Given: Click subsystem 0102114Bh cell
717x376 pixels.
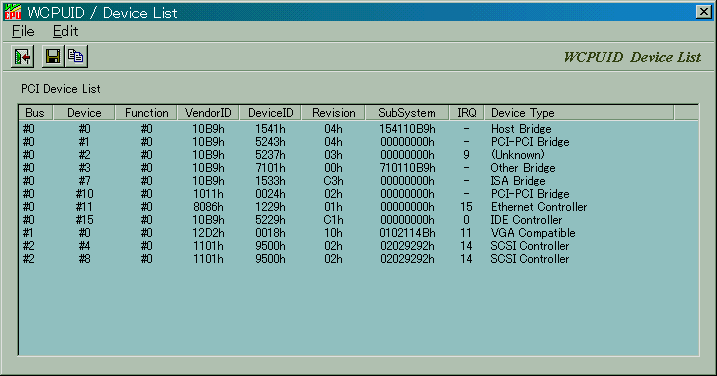Looking at the screenshot, I should point(407,233).
